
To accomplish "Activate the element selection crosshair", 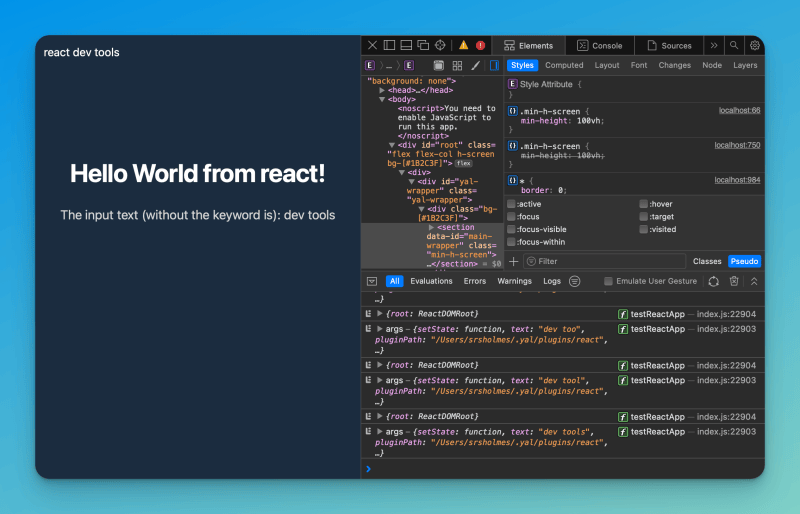I will coord(440,45).
